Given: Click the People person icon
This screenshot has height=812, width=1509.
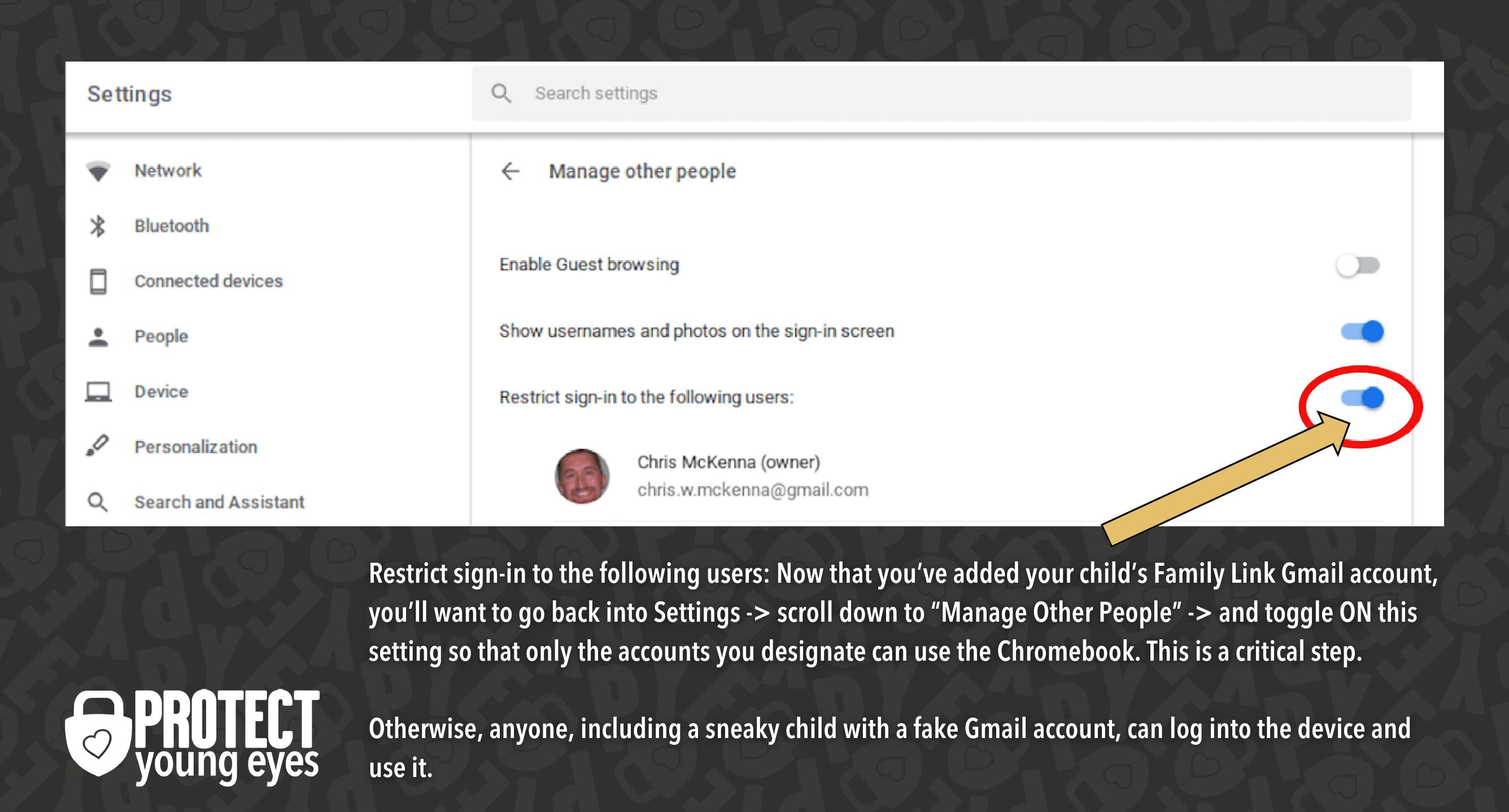Looking at the screenshot, I should [x=98, y=337].
